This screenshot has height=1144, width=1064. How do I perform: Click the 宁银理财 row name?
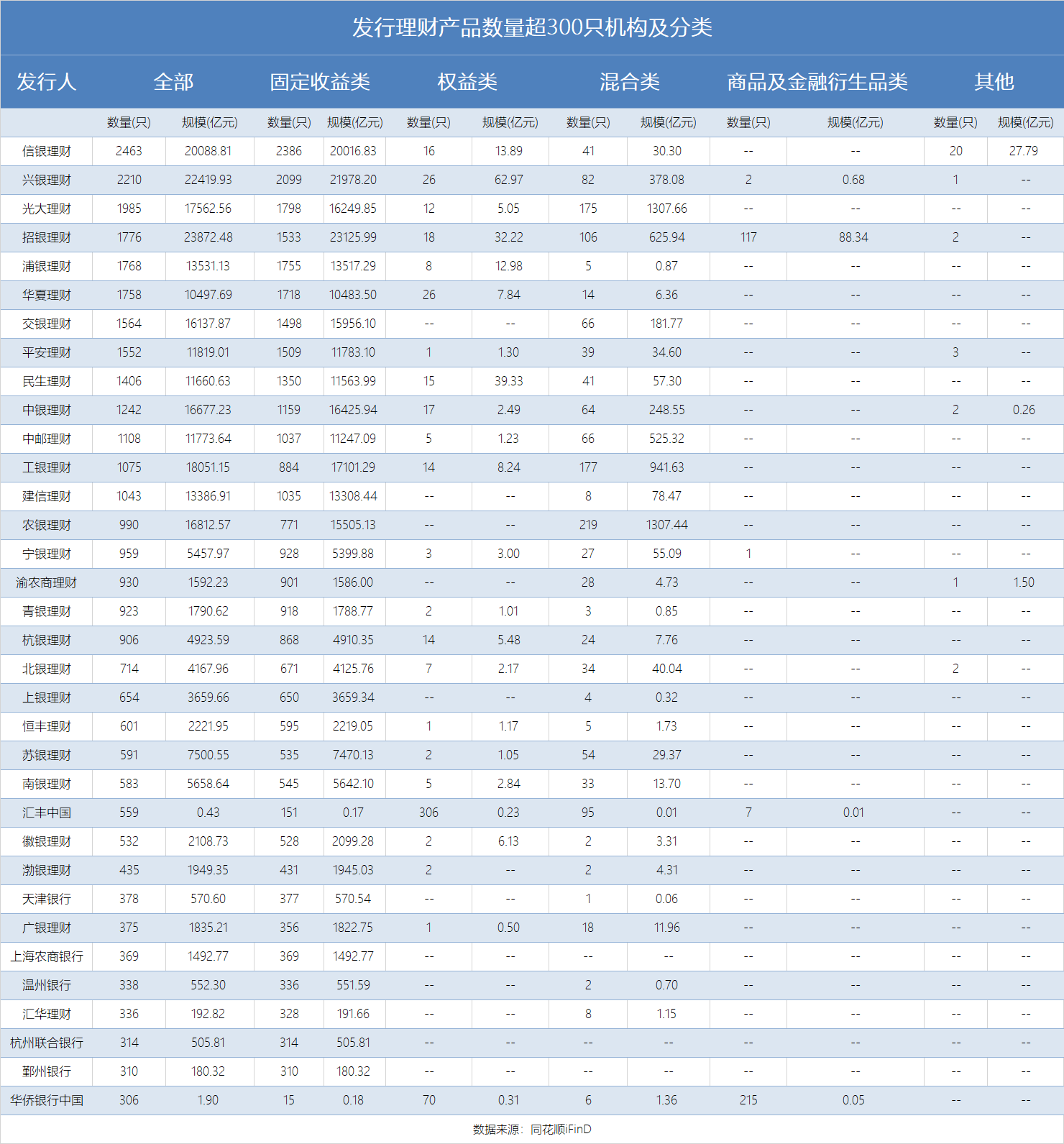pyautogui.click(x=47, y=554)
